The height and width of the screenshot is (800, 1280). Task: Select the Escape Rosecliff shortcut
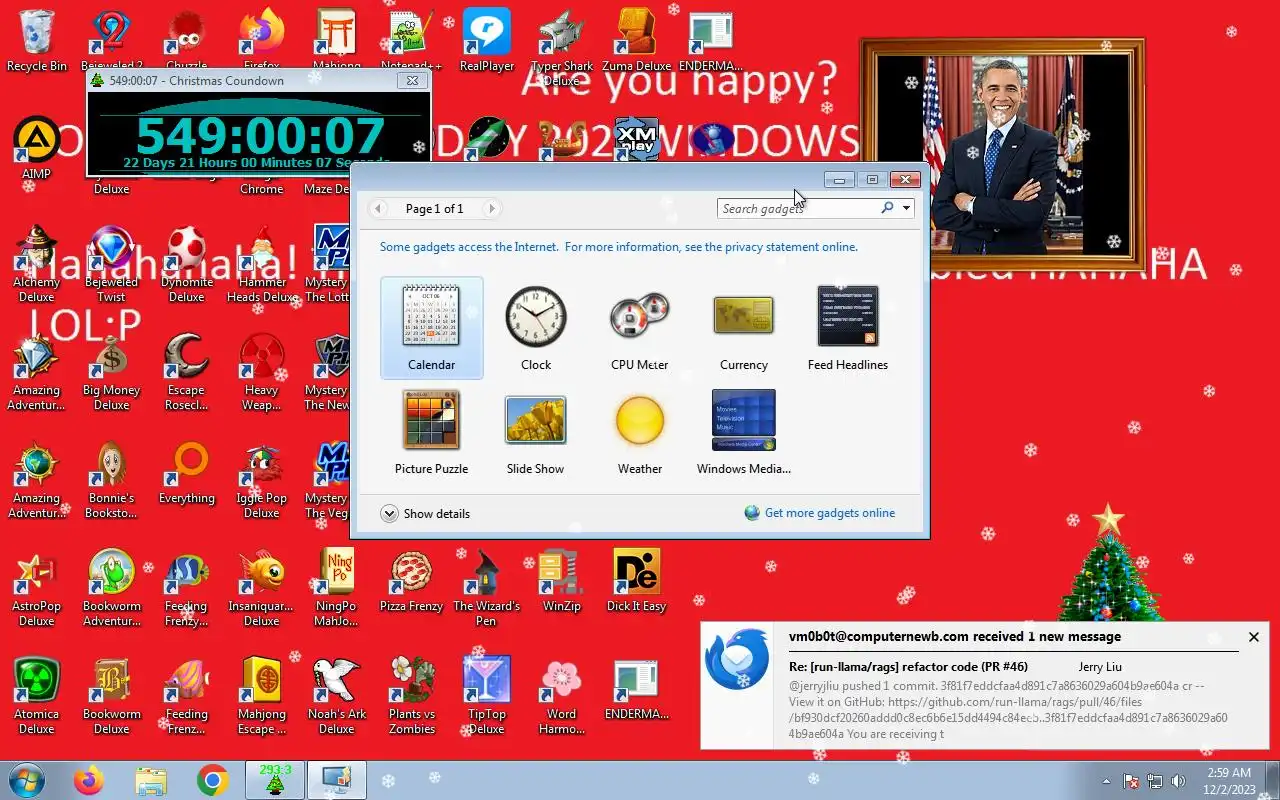pos(187,373)
